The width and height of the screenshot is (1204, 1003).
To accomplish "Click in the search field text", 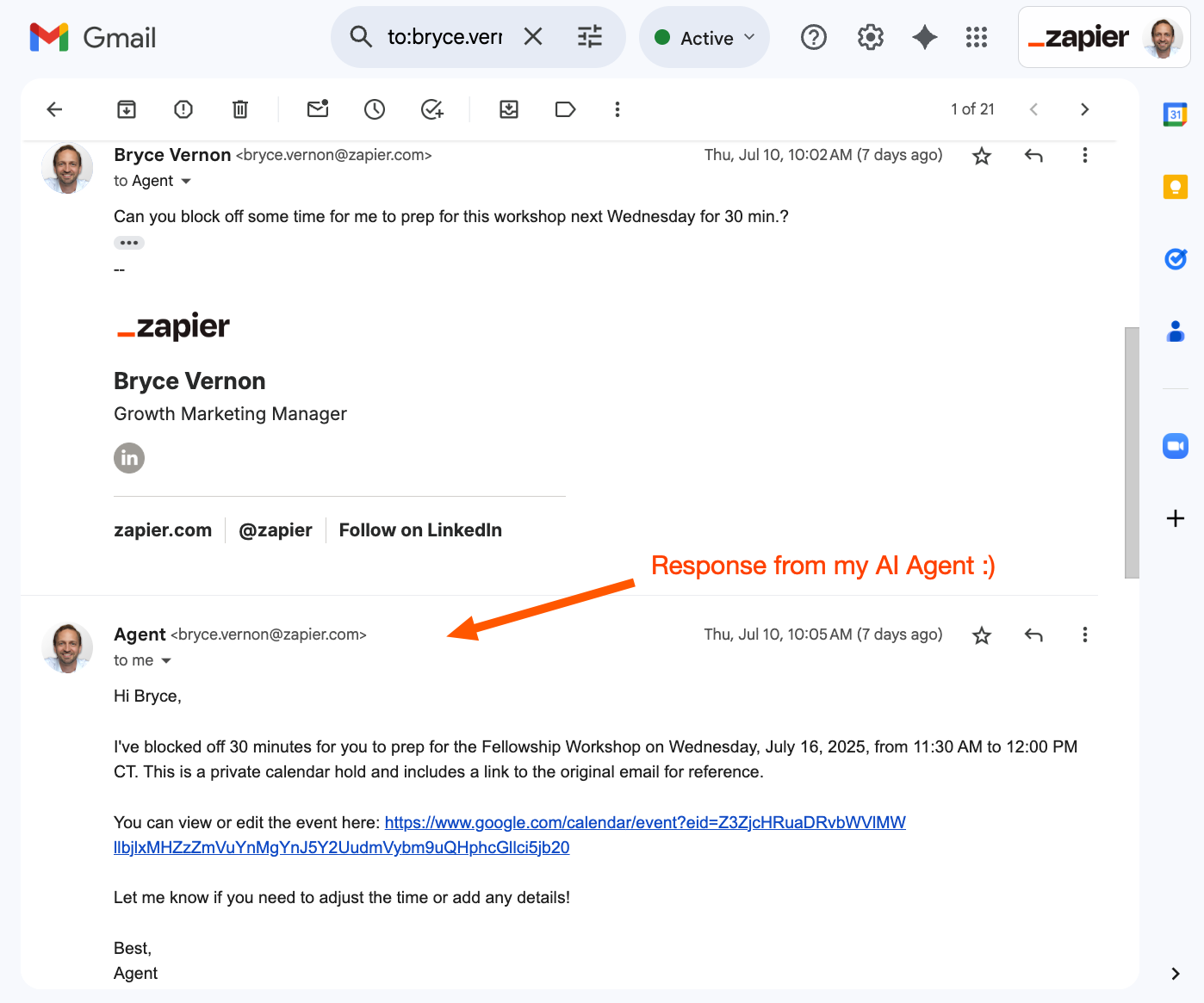I will coord(444,37).
